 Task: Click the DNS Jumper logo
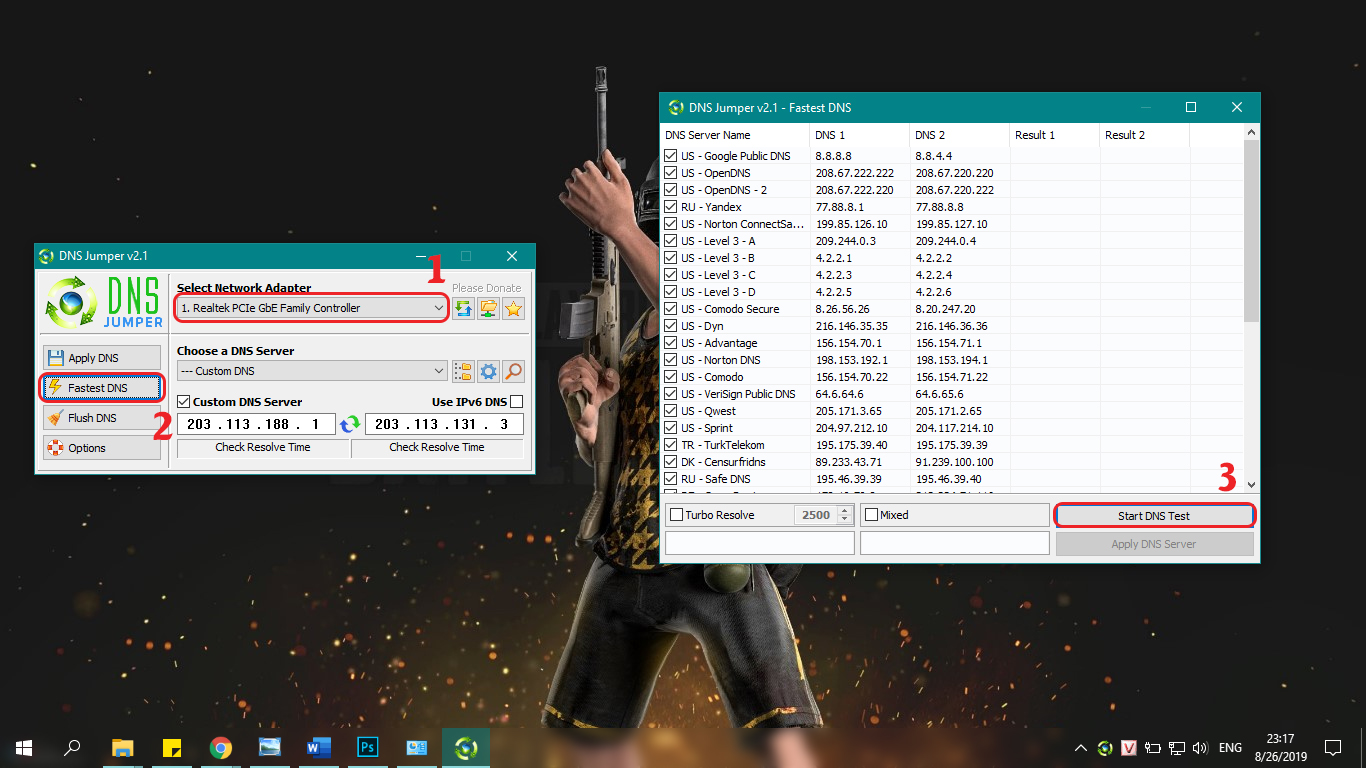click(104, 303)
